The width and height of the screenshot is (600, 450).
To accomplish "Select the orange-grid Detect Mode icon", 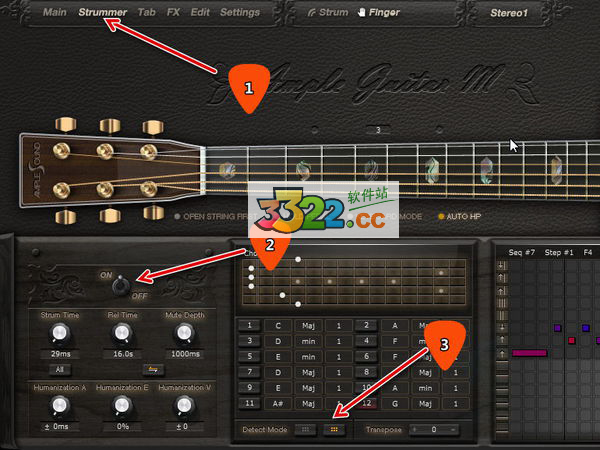I will coord(334,430).
